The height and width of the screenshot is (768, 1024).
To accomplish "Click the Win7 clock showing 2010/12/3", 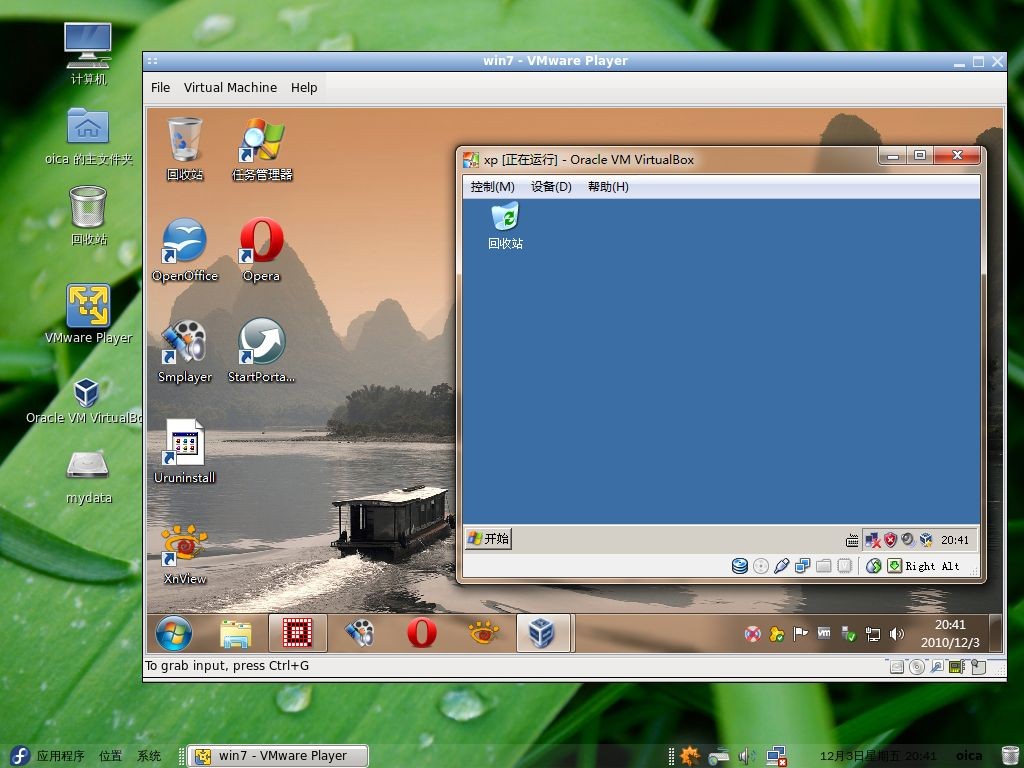I will click(x=950, y=633).
